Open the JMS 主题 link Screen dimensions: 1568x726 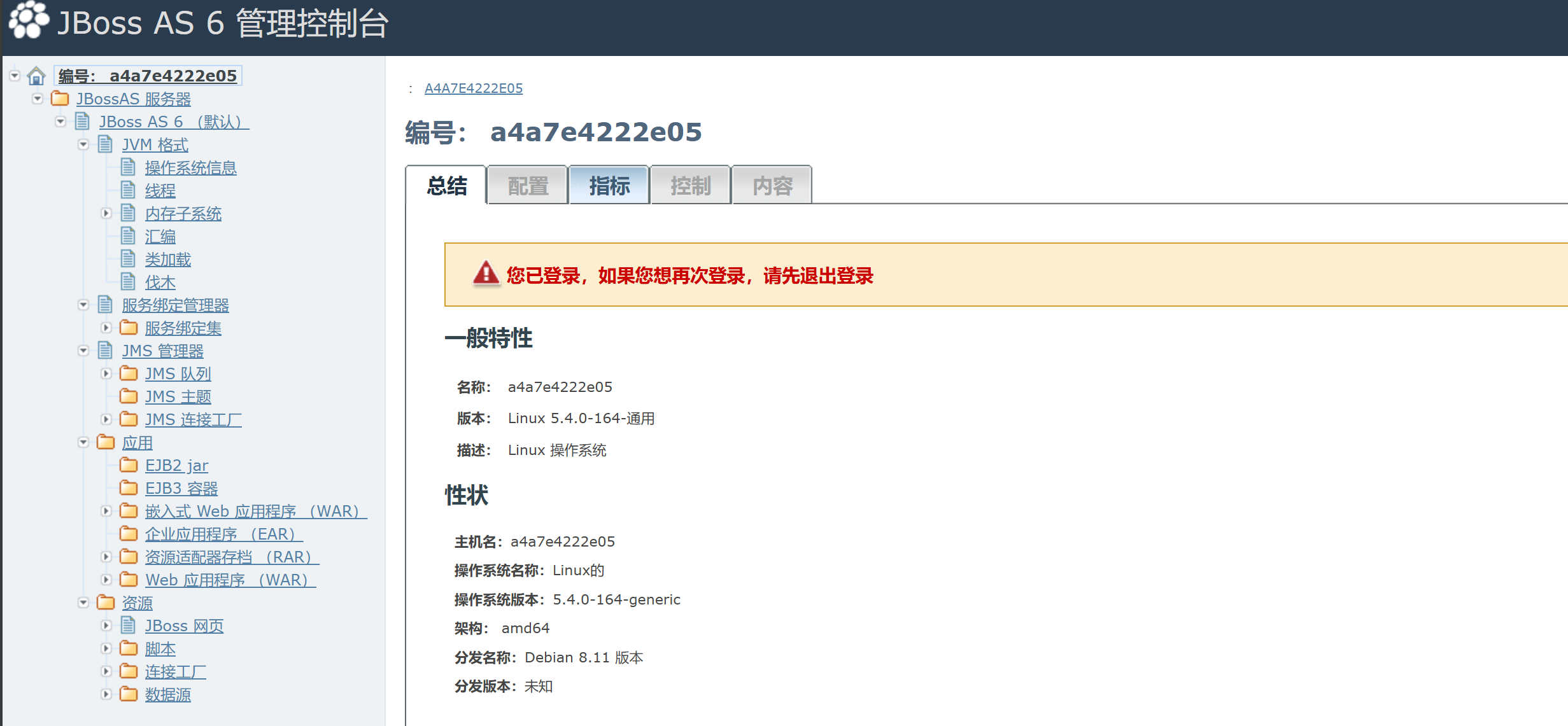click(x=178, y=397)
